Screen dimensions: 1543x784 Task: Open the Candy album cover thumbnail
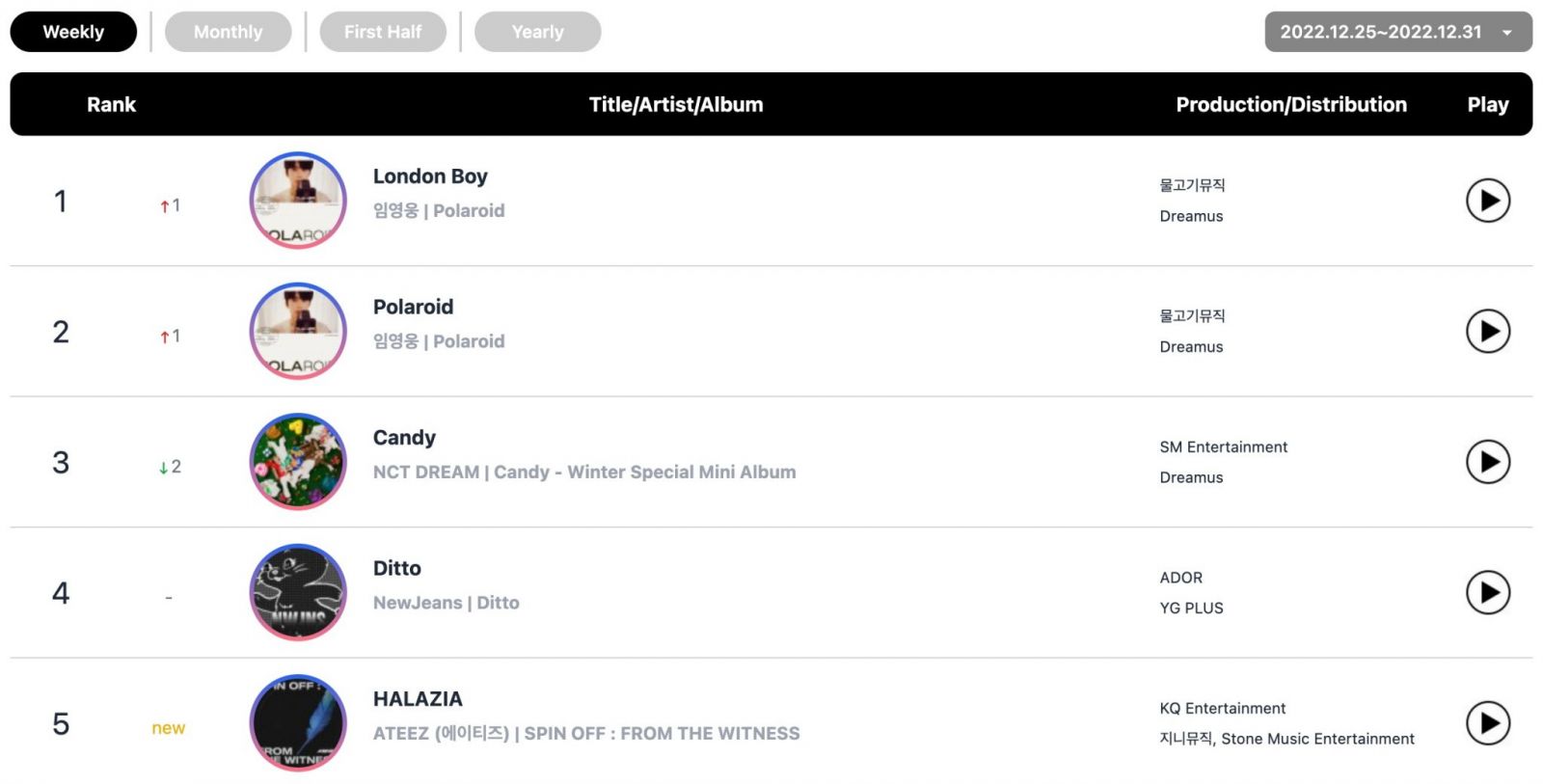tap(298, 462)
